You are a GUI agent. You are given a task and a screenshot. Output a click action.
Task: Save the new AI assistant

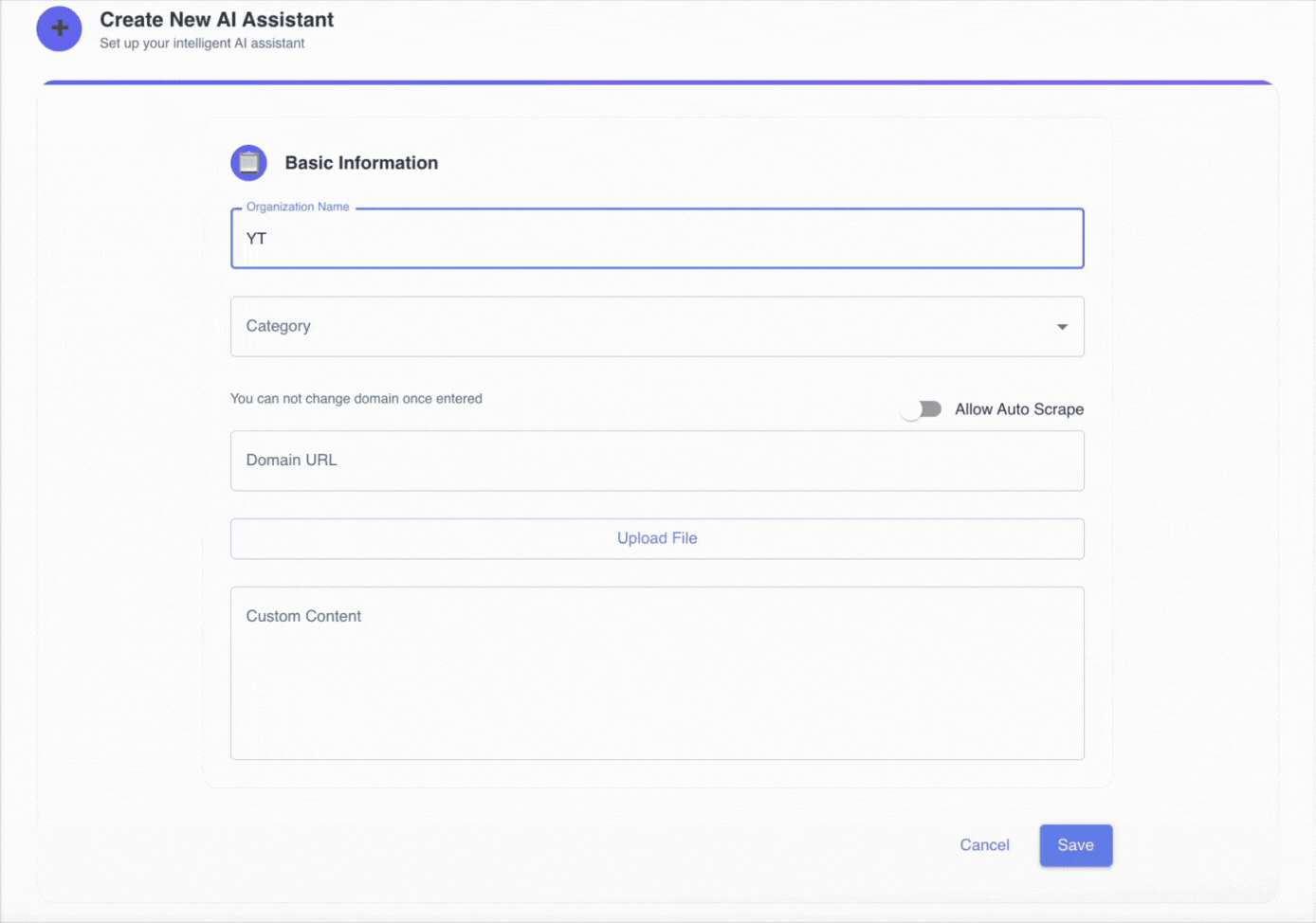tap(1075, 845)
